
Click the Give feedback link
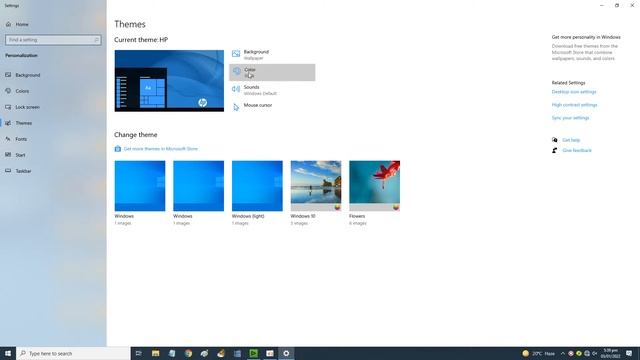click(577, 151)
